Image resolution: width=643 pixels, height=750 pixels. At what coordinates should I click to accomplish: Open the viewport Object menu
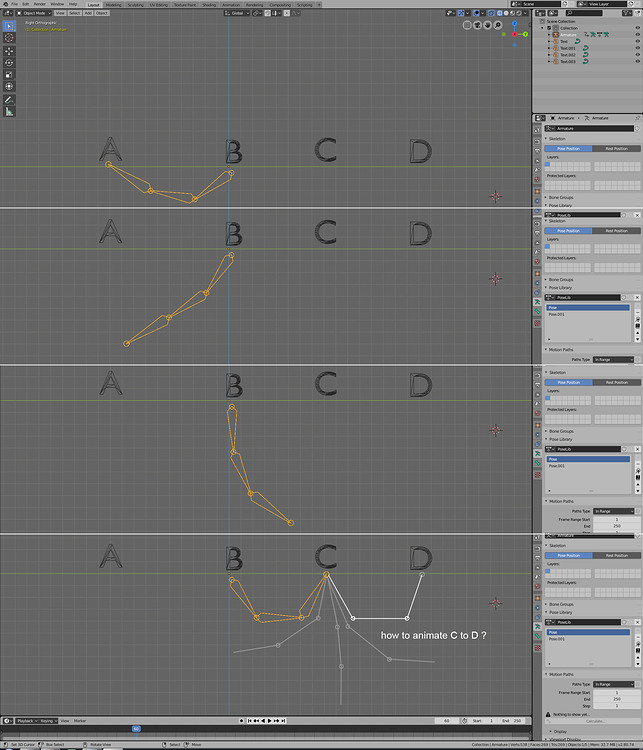click(x=101, y=13)
